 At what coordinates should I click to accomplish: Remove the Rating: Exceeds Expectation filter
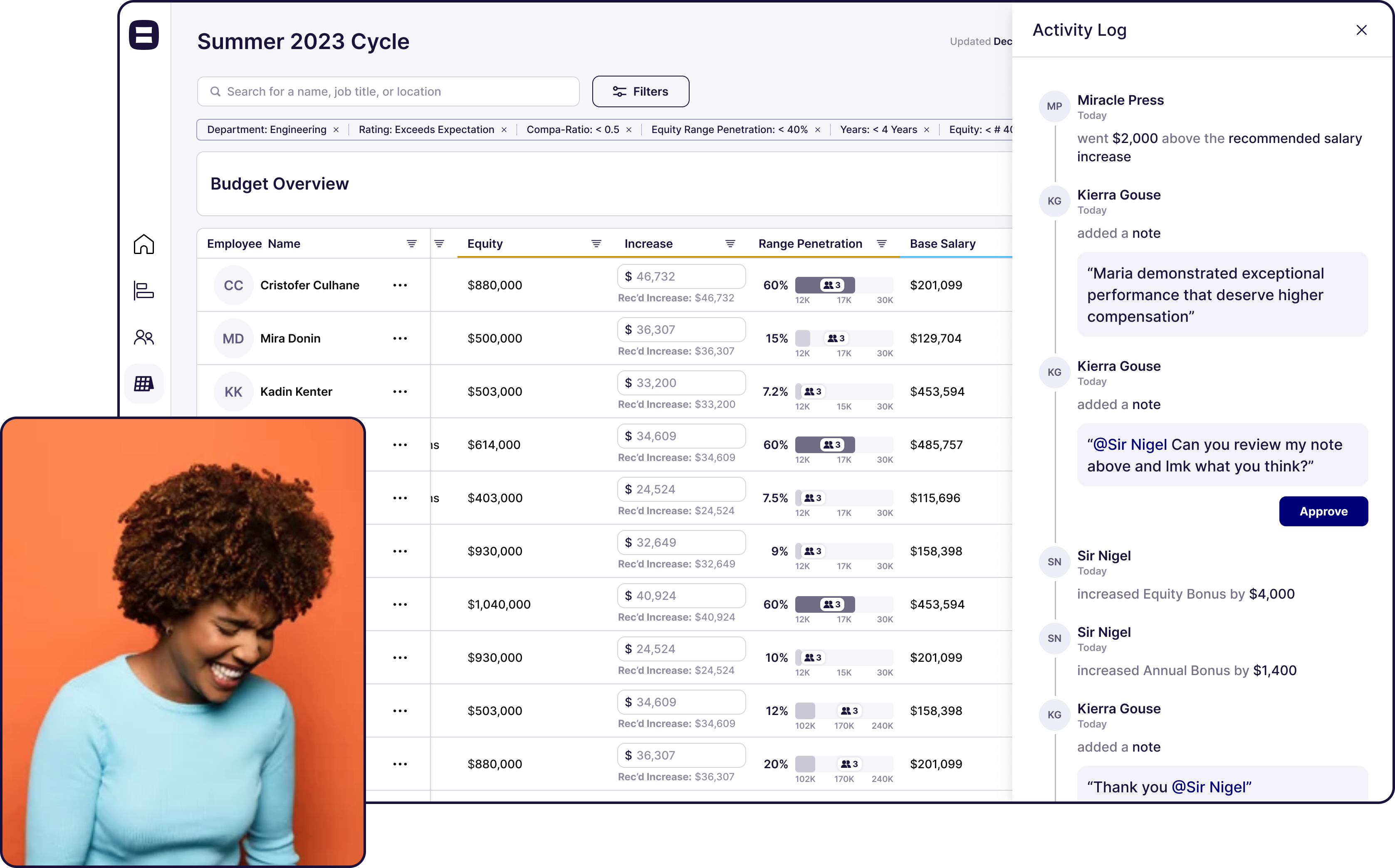pyautogui.click(x=504, y=130)
